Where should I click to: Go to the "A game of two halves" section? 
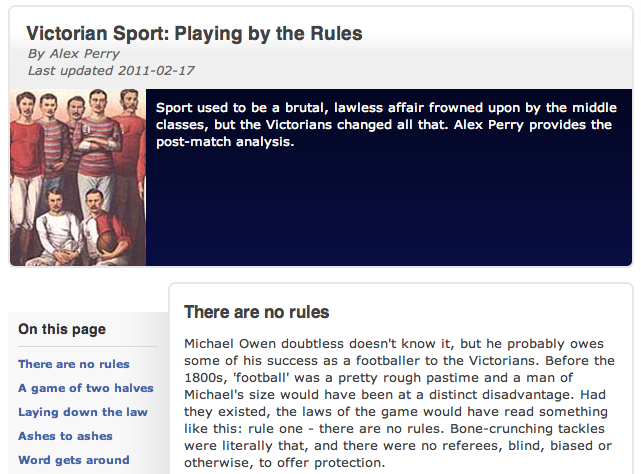click(x=86, y=388)
